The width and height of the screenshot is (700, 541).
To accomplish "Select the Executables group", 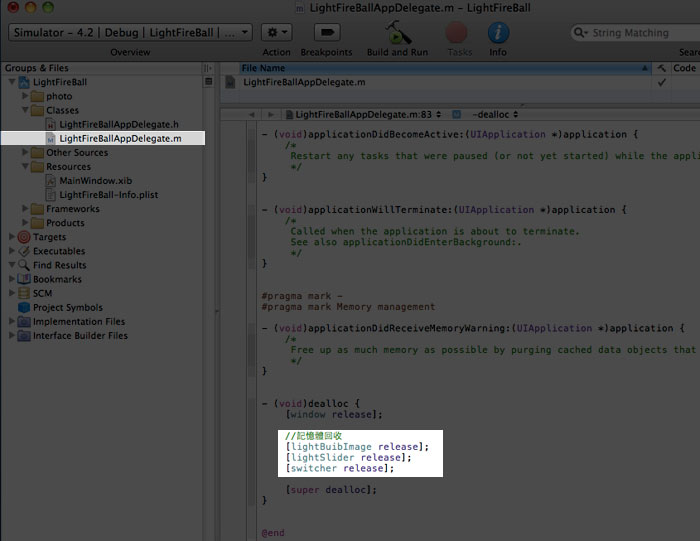I will [x=59, y=251].
